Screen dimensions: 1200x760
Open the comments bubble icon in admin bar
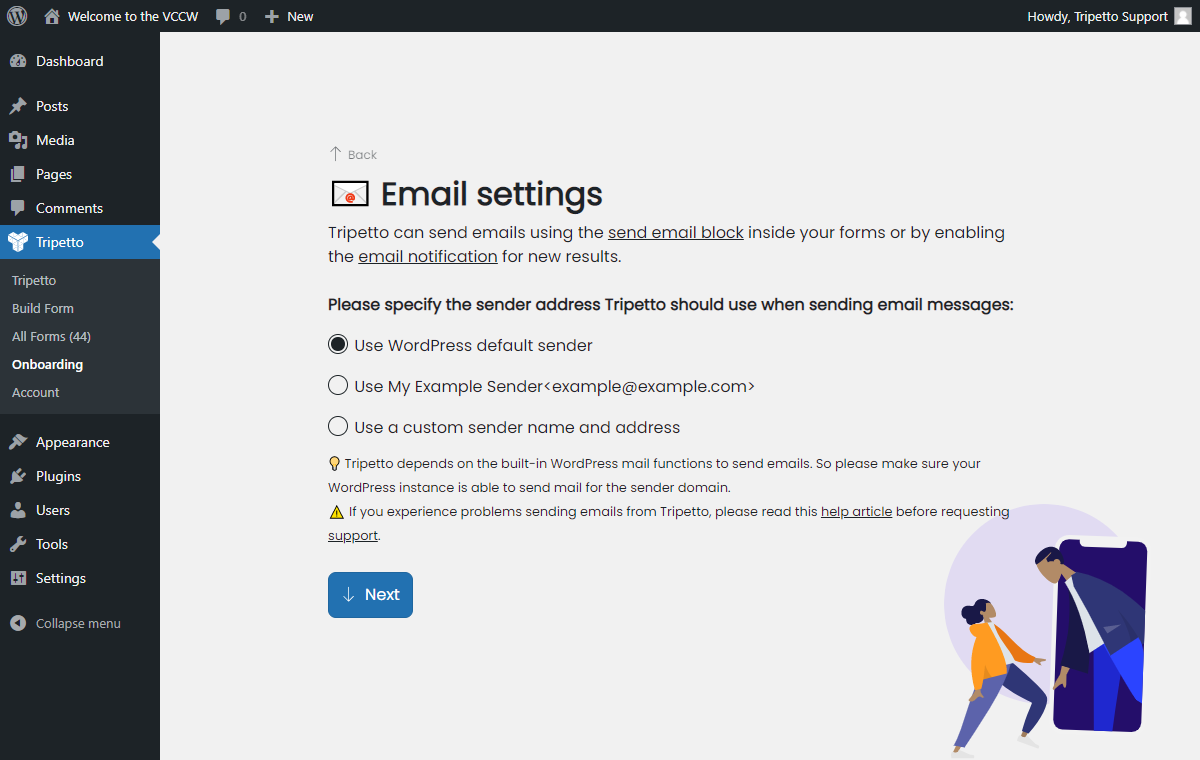point(223,16)
